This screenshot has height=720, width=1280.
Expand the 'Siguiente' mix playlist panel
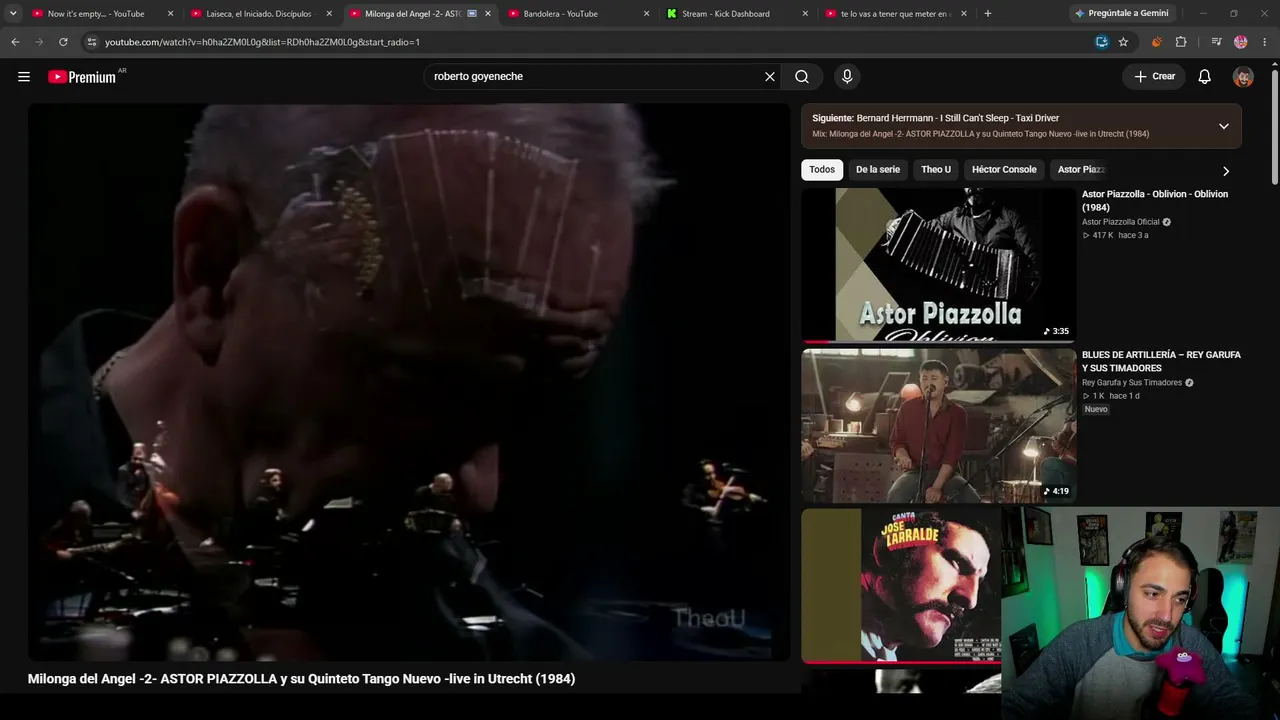pos(1224,126)
